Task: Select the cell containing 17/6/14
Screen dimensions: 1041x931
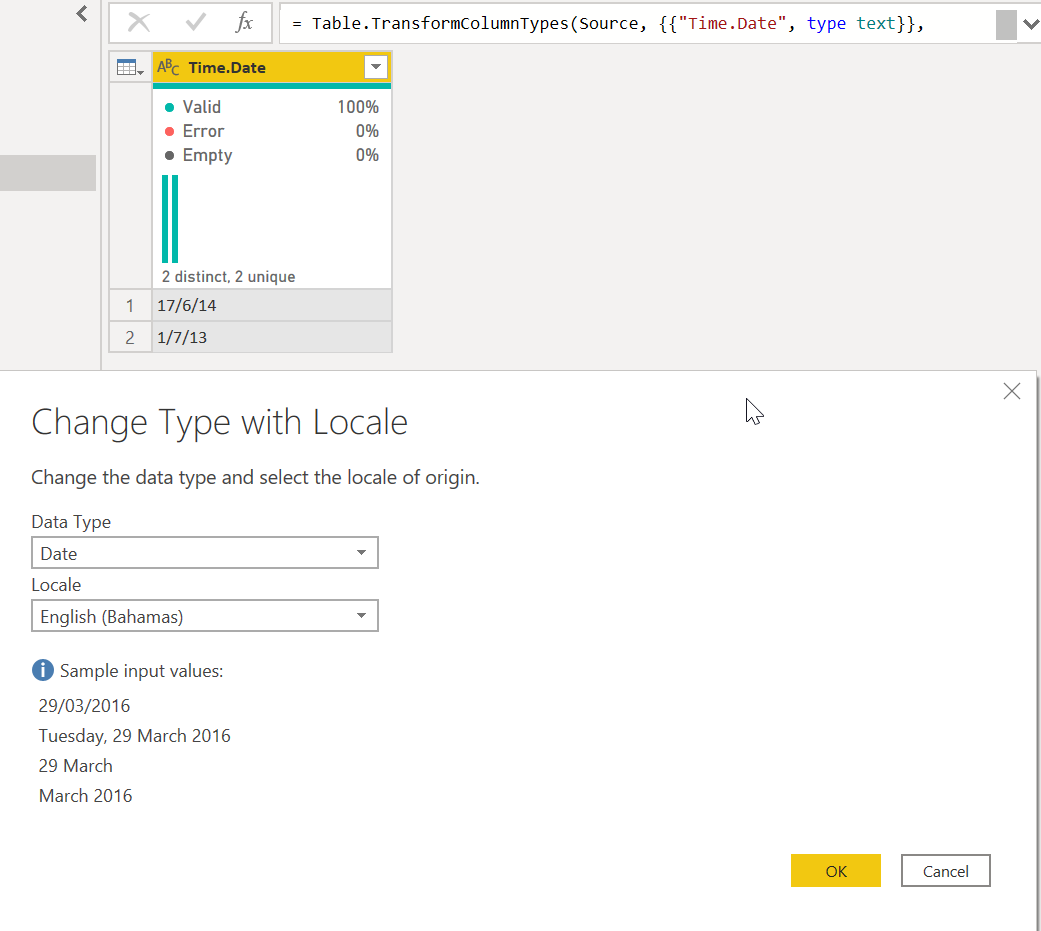Action: pos(272,305)
